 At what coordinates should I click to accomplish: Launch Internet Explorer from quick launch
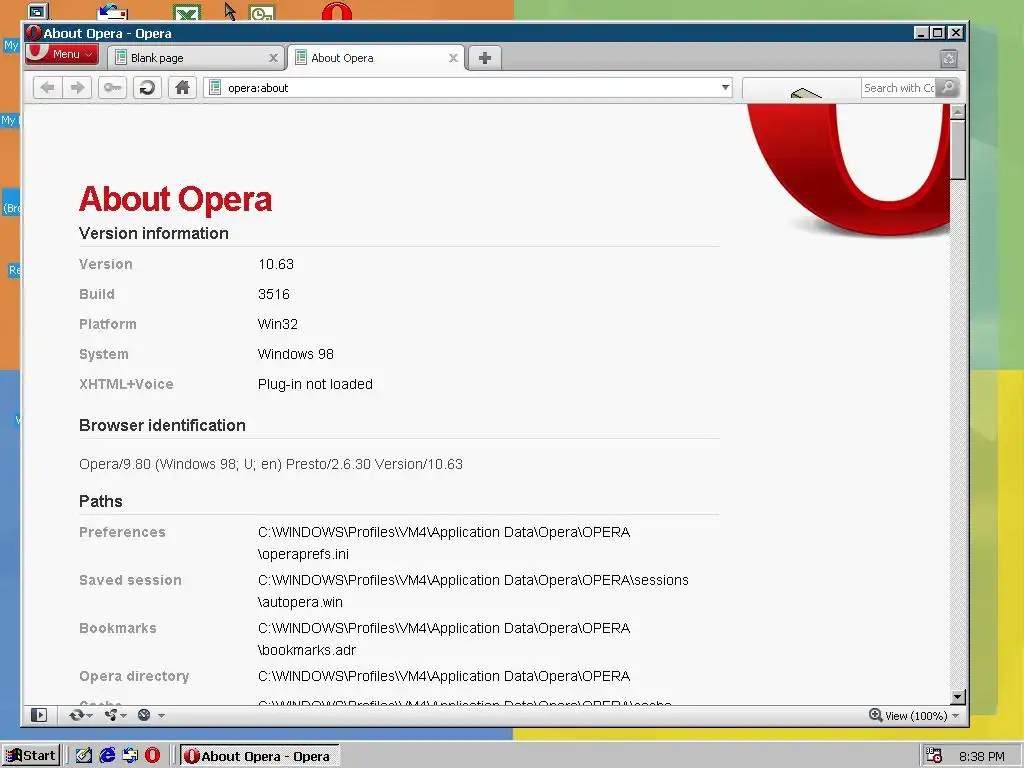[107, 756]
